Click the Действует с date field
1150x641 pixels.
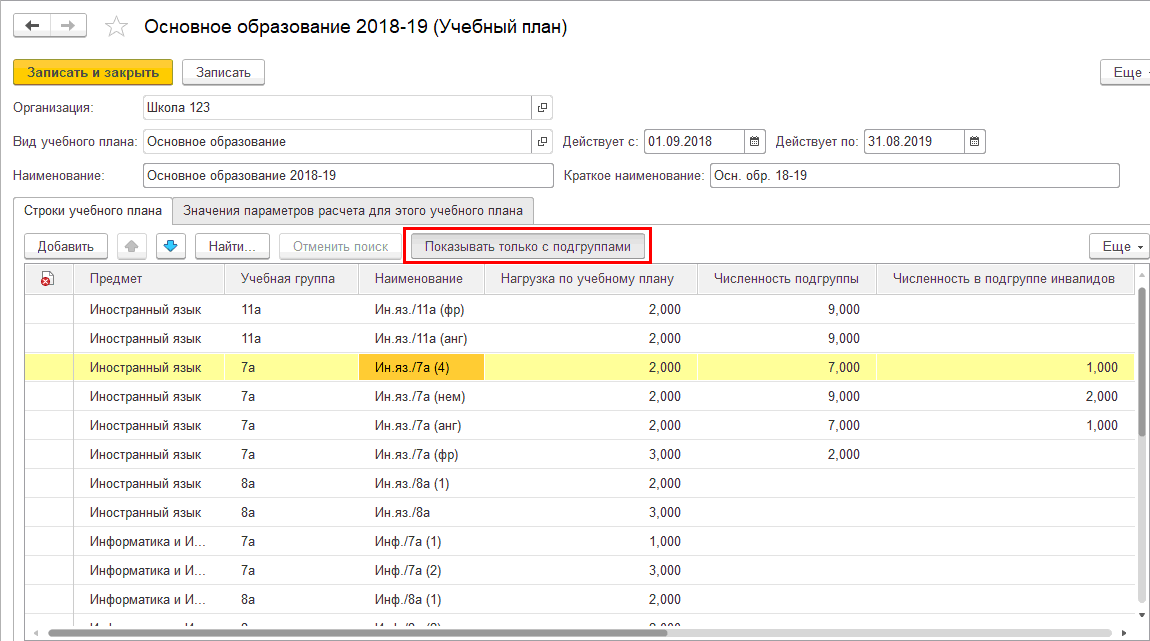coord(695,142)
